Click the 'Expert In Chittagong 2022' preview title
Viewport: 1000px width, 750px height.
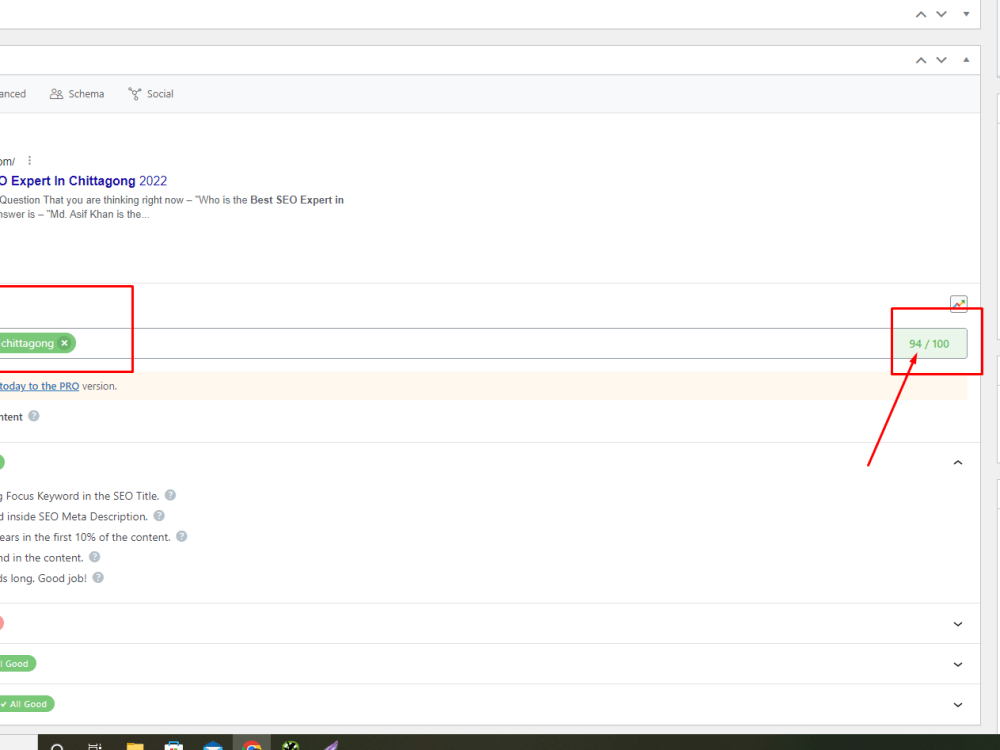tap(84, 181)
